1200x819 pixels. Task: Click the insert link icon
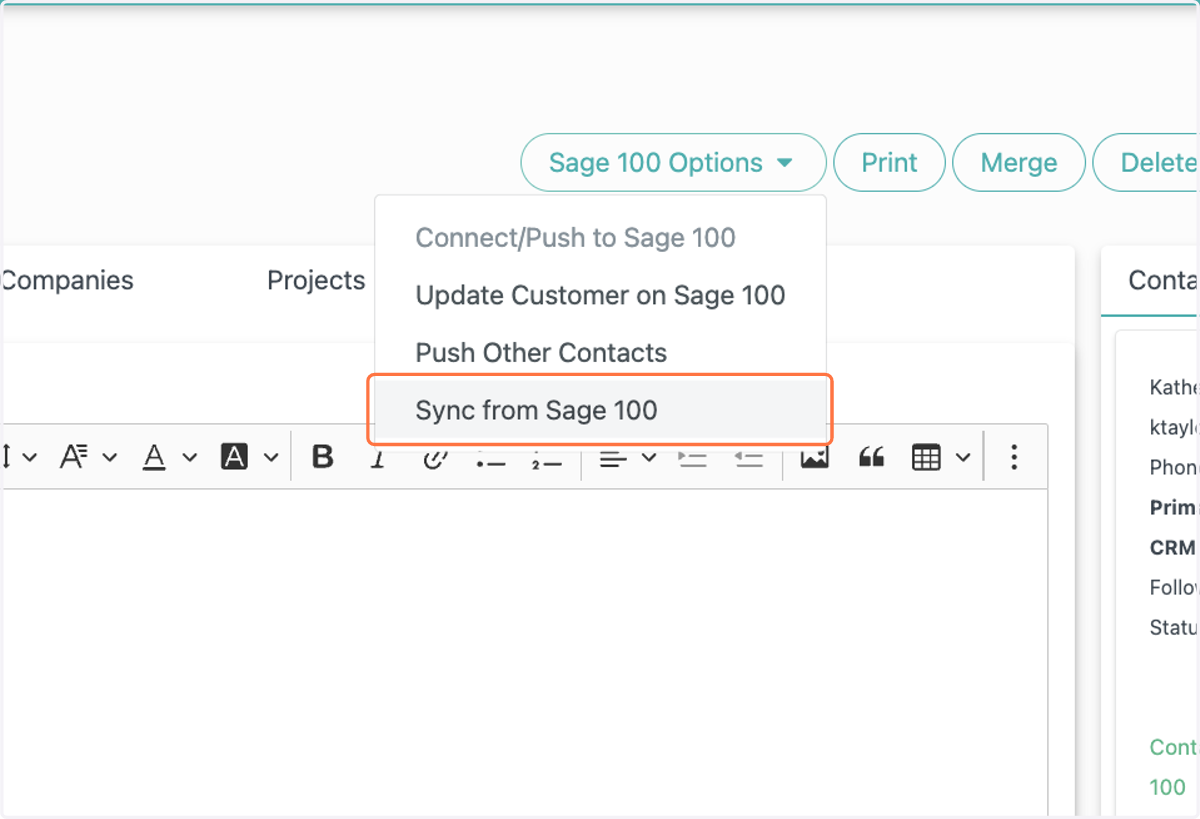[x=434, y=460]
